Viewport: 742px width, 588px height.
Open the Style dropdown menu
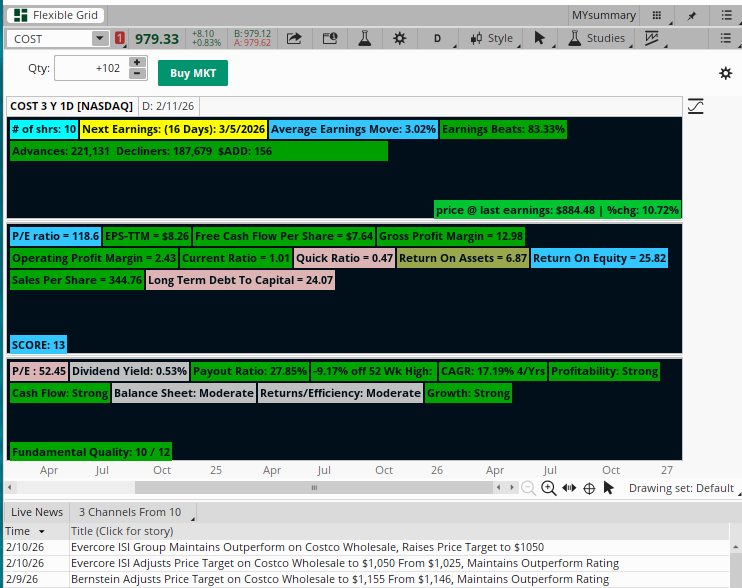tap(492, 38)
